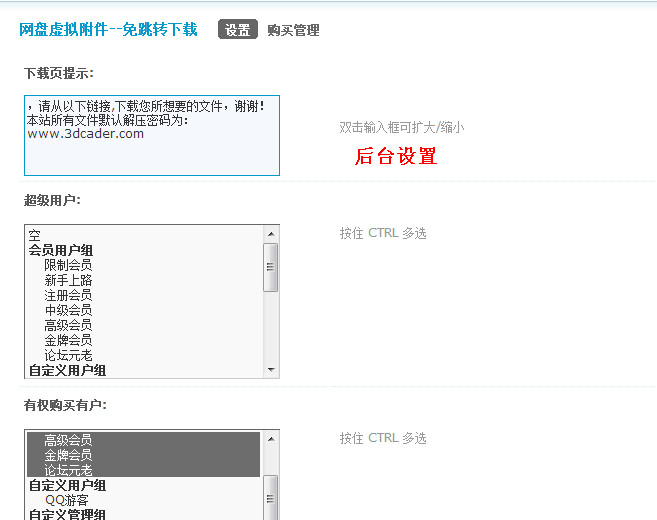Switch to the 购买管理 tab
The height and width of the screenshot is (520, 657).
pos(293,30)
